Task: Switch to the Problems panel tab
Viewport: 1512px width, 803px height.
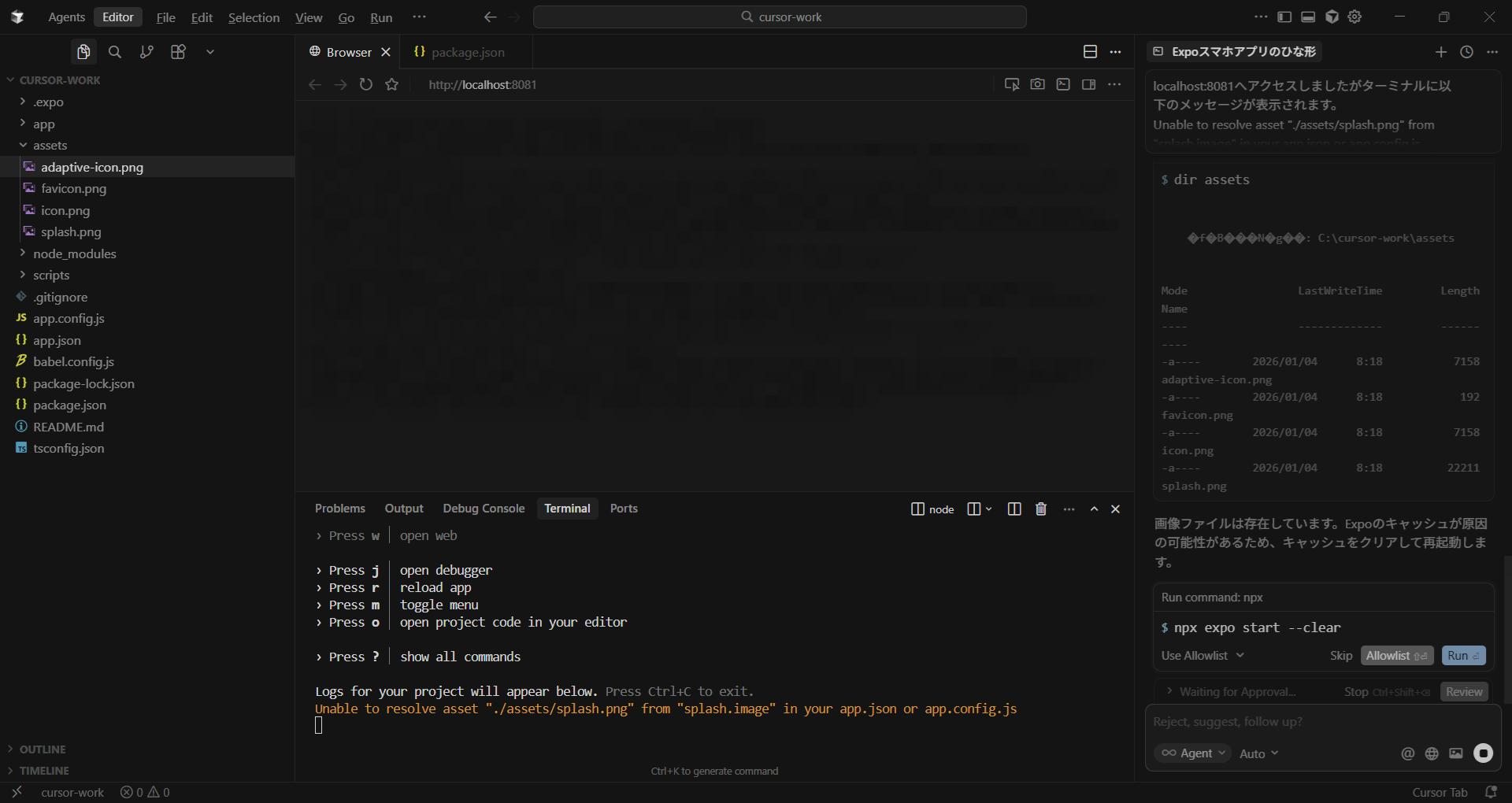Action: [x=339, y=509]
